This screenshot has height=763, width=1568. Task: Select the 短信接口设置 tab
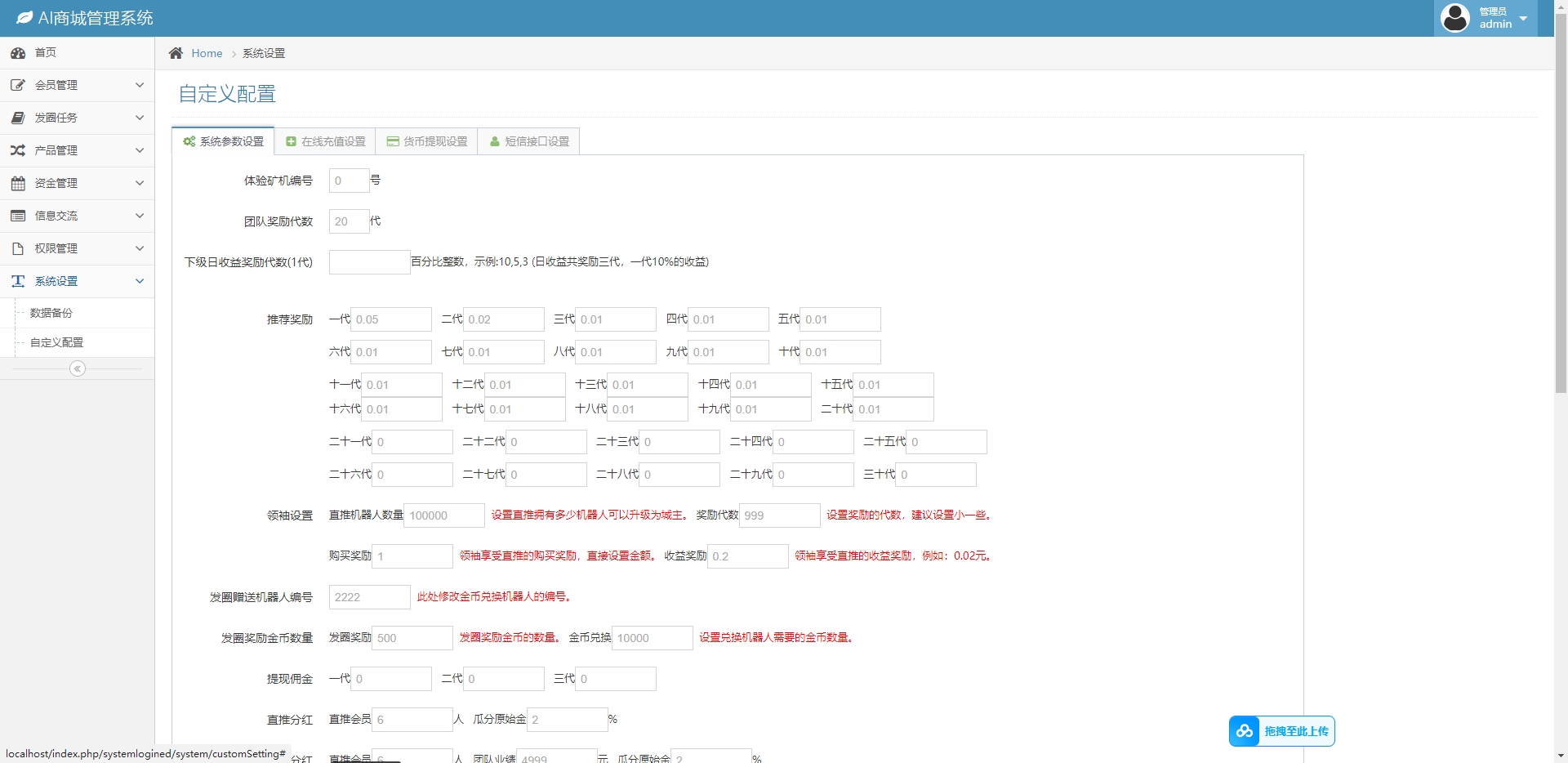pos(529,141)
